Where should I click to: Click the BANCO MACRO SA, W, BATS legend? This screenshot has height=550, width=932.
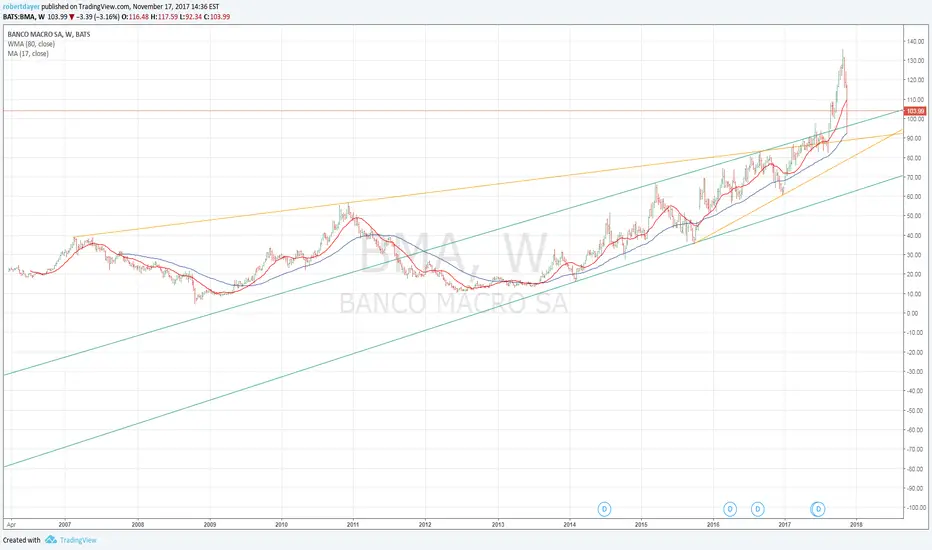49,34
